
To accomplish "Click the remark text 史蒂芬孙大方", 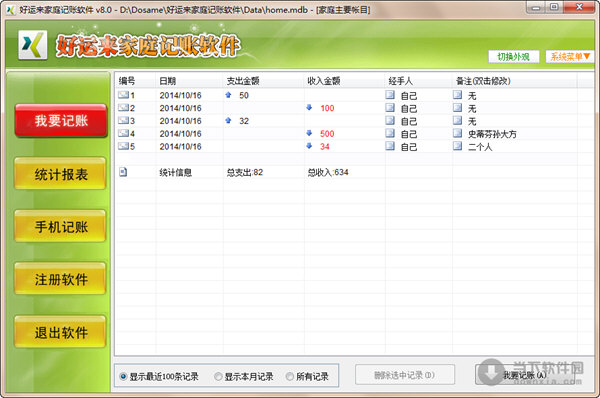I will tap(492, 134).
